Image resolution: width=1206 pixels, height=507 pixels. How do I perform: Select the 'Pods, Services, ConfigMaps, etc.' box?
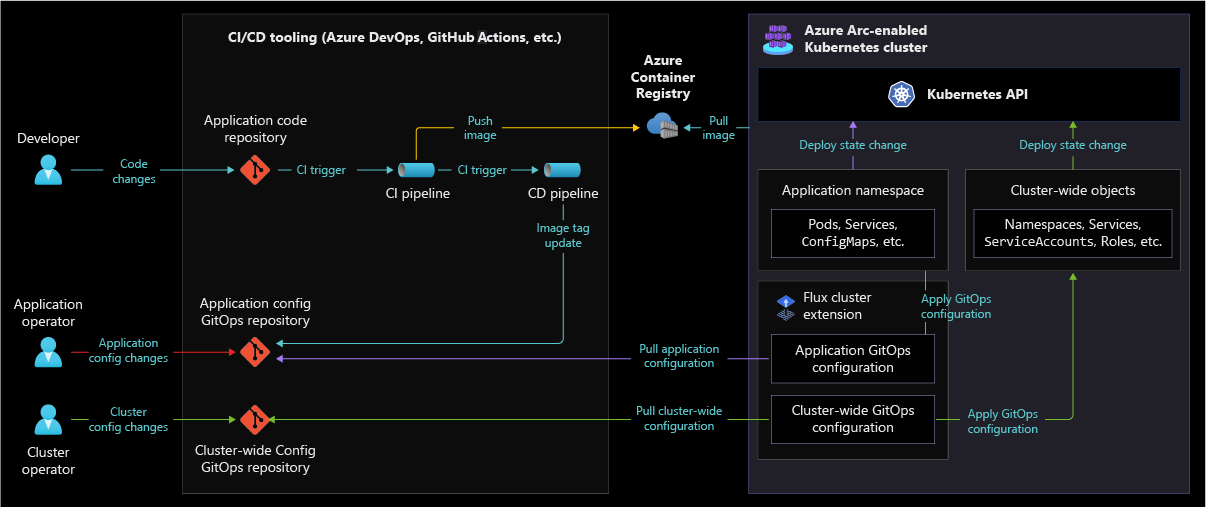pyautogui.click(x=853, y=234)
